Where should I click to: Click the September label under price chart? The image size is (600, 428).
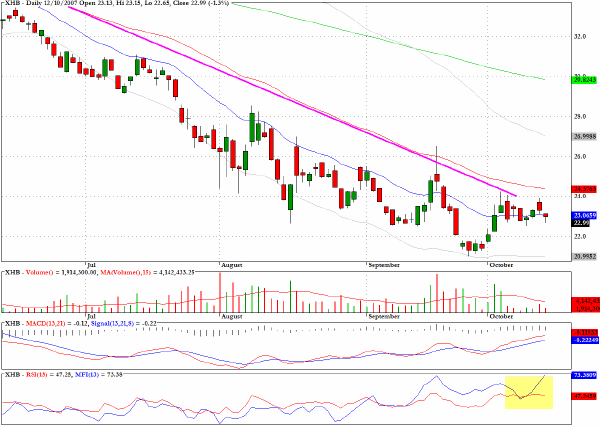384,265
